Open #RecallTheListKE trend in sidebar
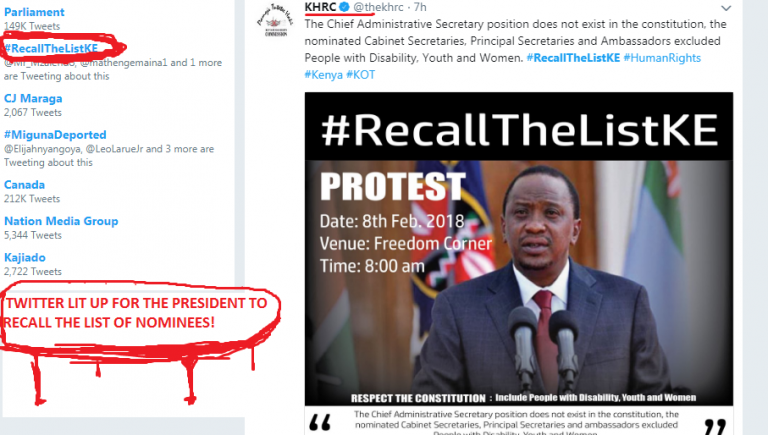Viewport: 768px width, 435px height. click(x=51, y=48)
